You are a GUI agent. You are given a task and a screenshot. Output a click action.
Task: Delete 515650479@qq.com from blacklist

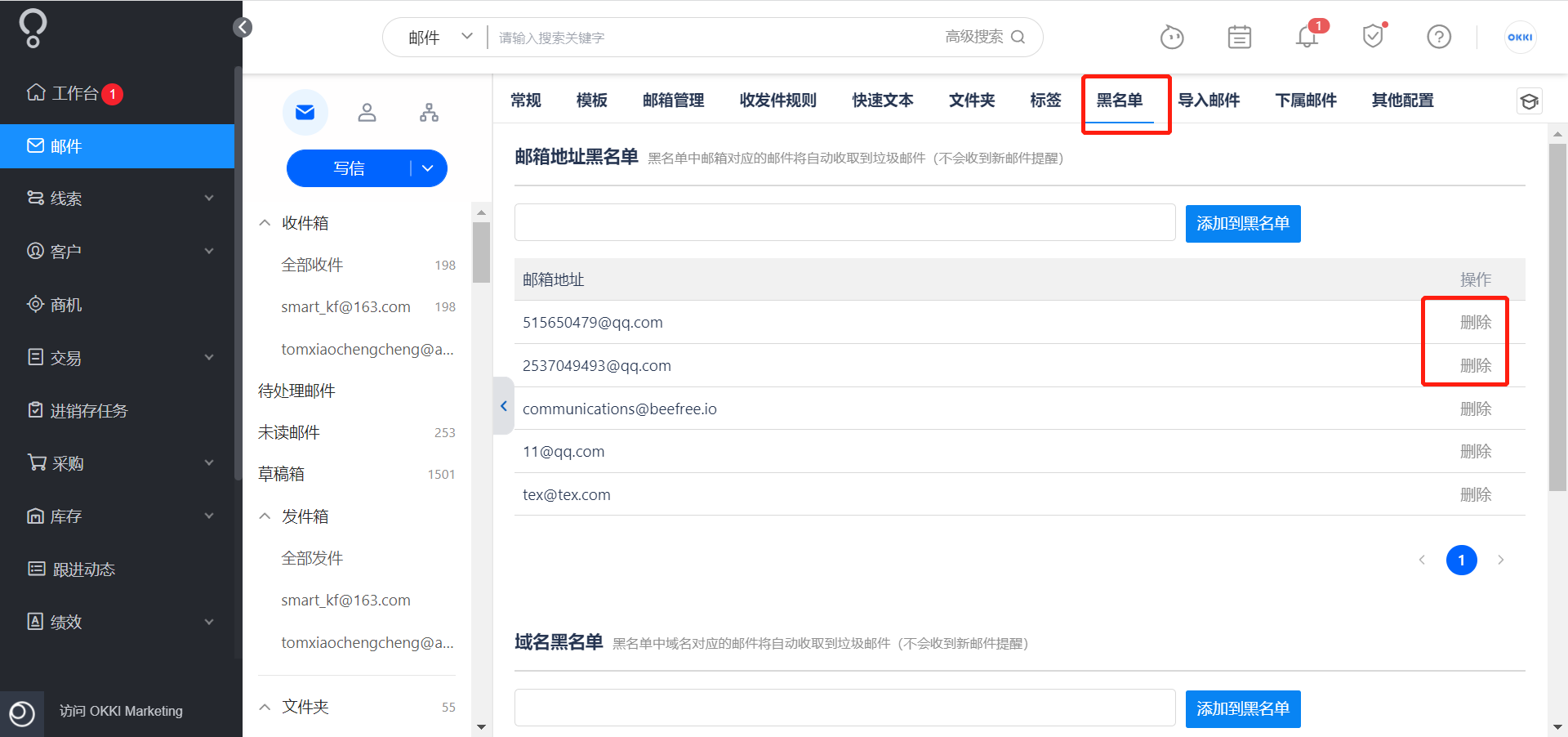point(1476,322)
